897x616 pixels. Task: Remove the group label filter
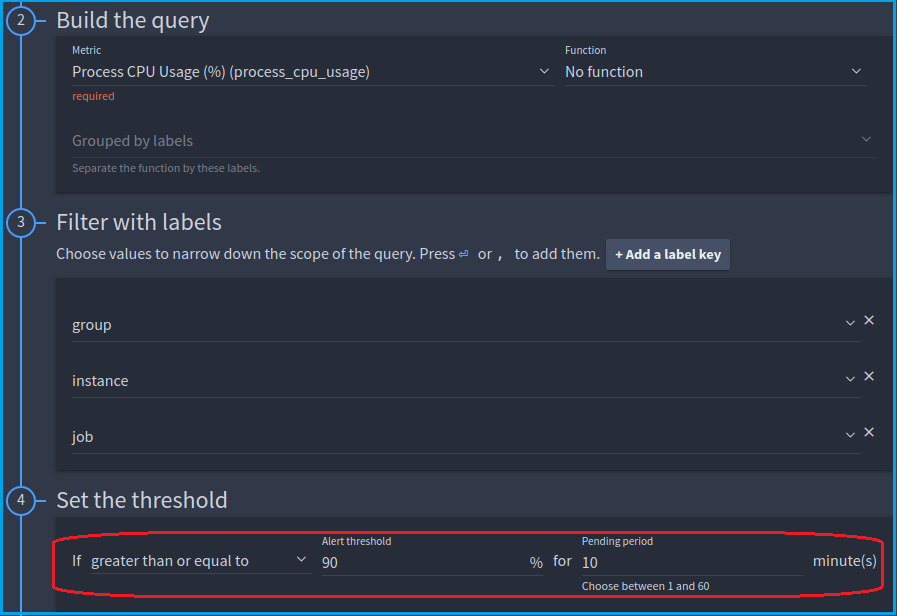tap(868, 320)
